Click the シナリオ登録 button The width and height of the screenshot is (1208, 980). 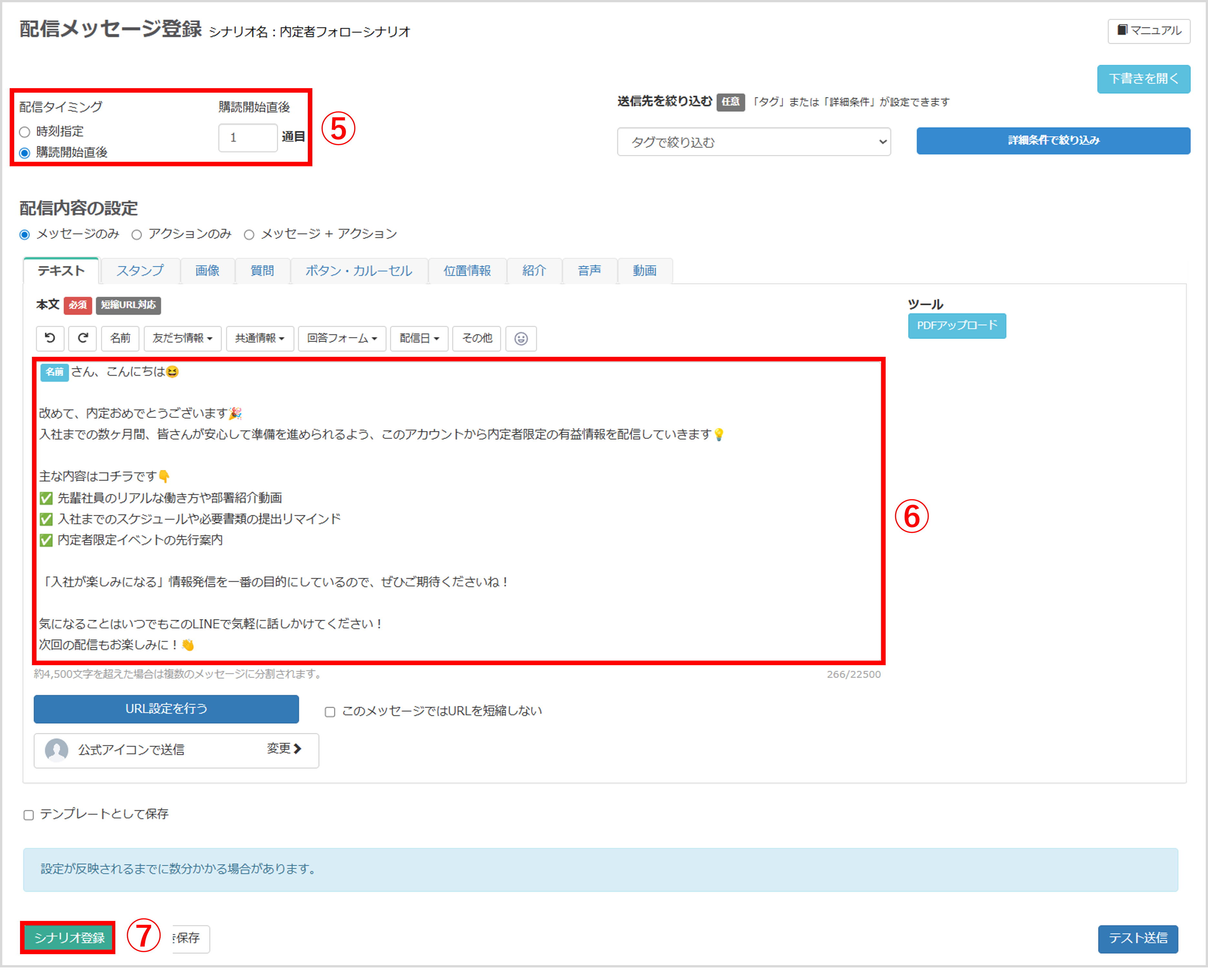69,938
